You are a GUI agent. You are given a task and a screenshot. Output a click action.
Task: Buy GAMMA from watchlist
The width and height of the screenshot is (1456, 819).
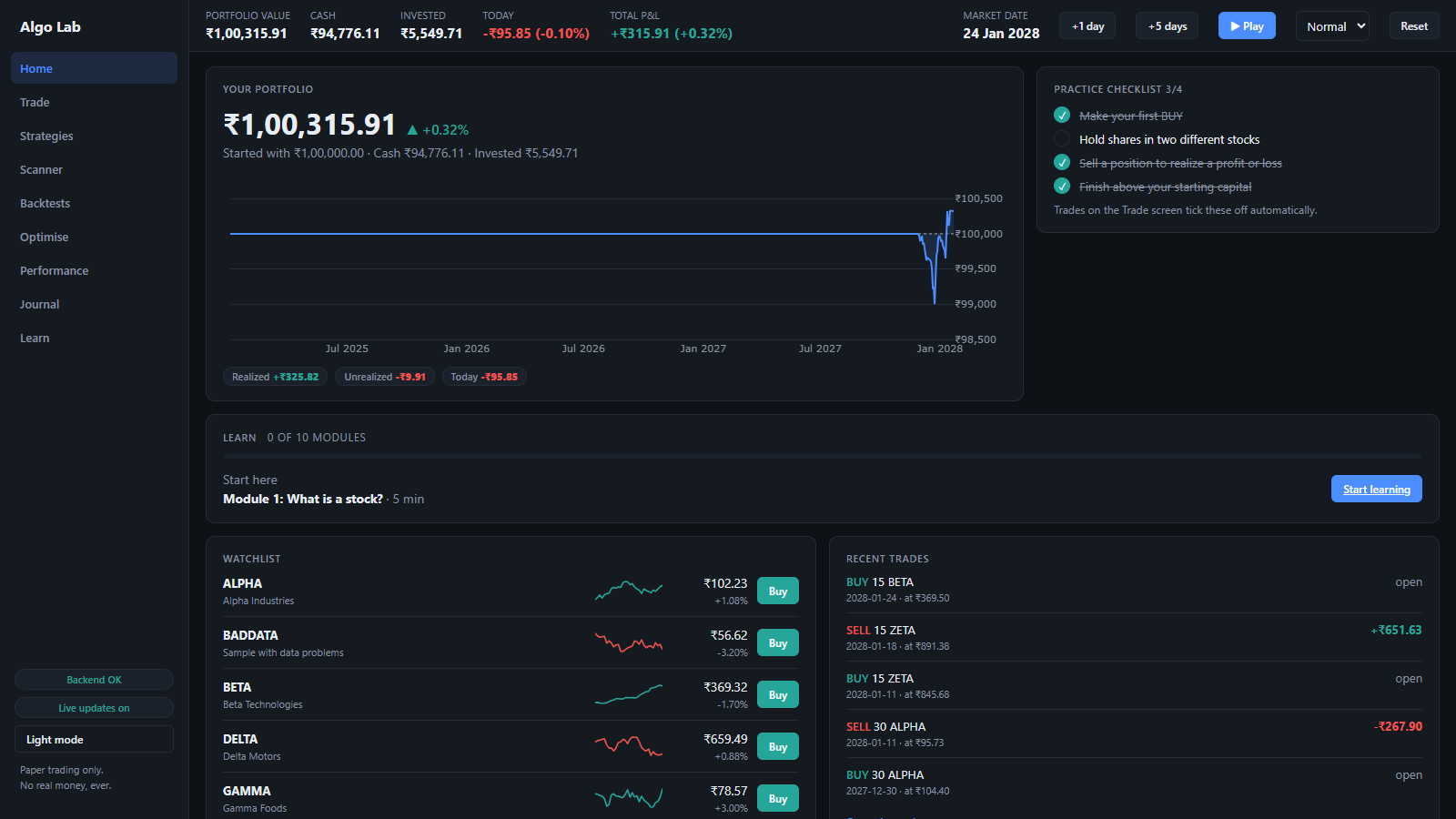pyautogui.click(x=778, y=798)
